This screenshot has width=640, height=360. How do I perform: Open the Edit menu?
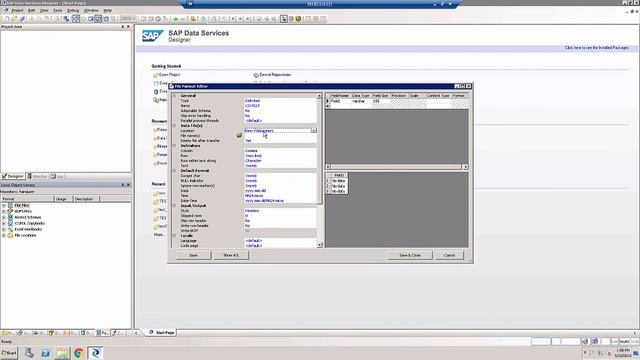click(x=31, y=10)
